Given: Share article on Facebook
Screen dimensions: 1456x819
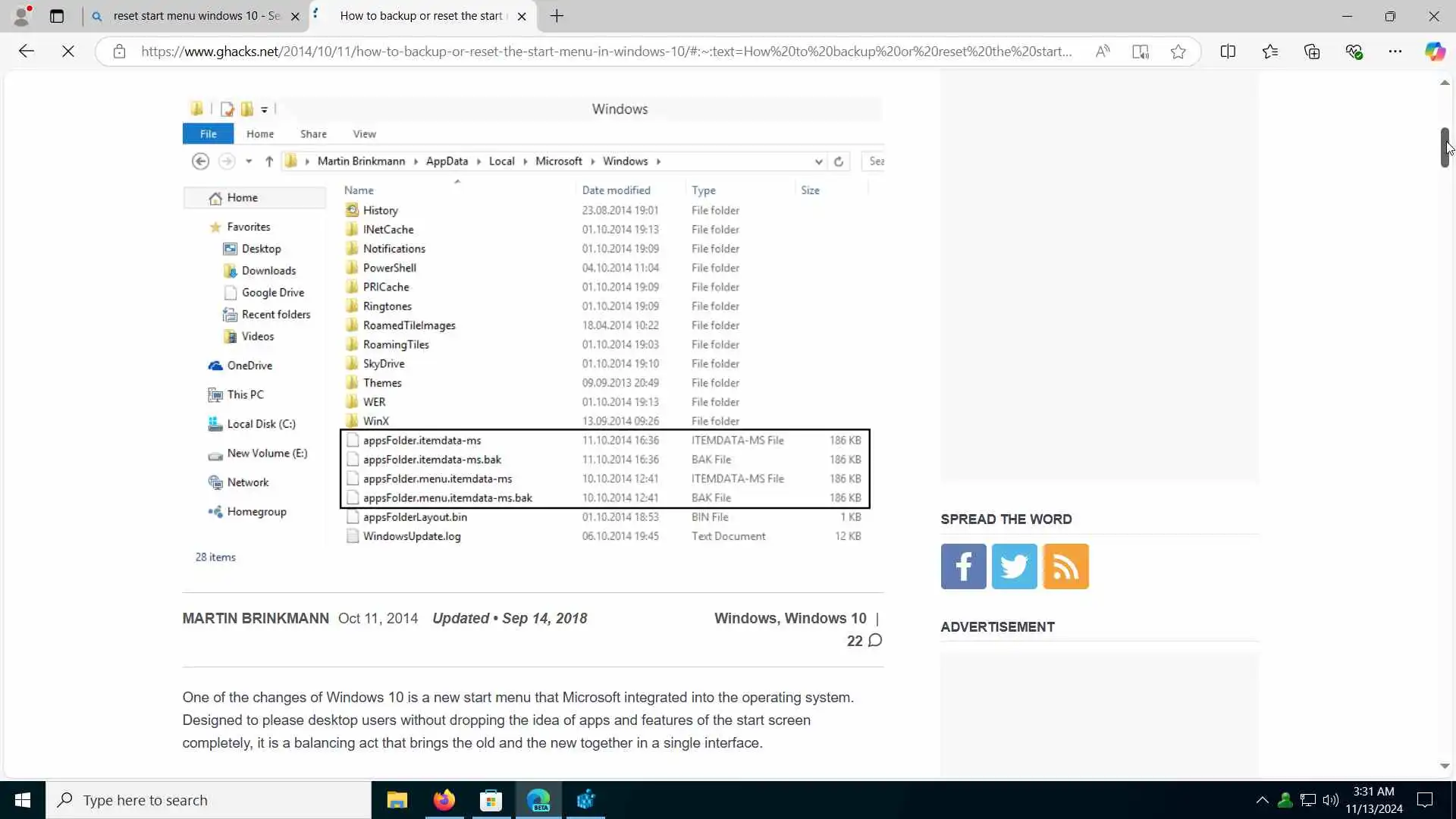Looking at the screenshot, I should pos(963,566).
